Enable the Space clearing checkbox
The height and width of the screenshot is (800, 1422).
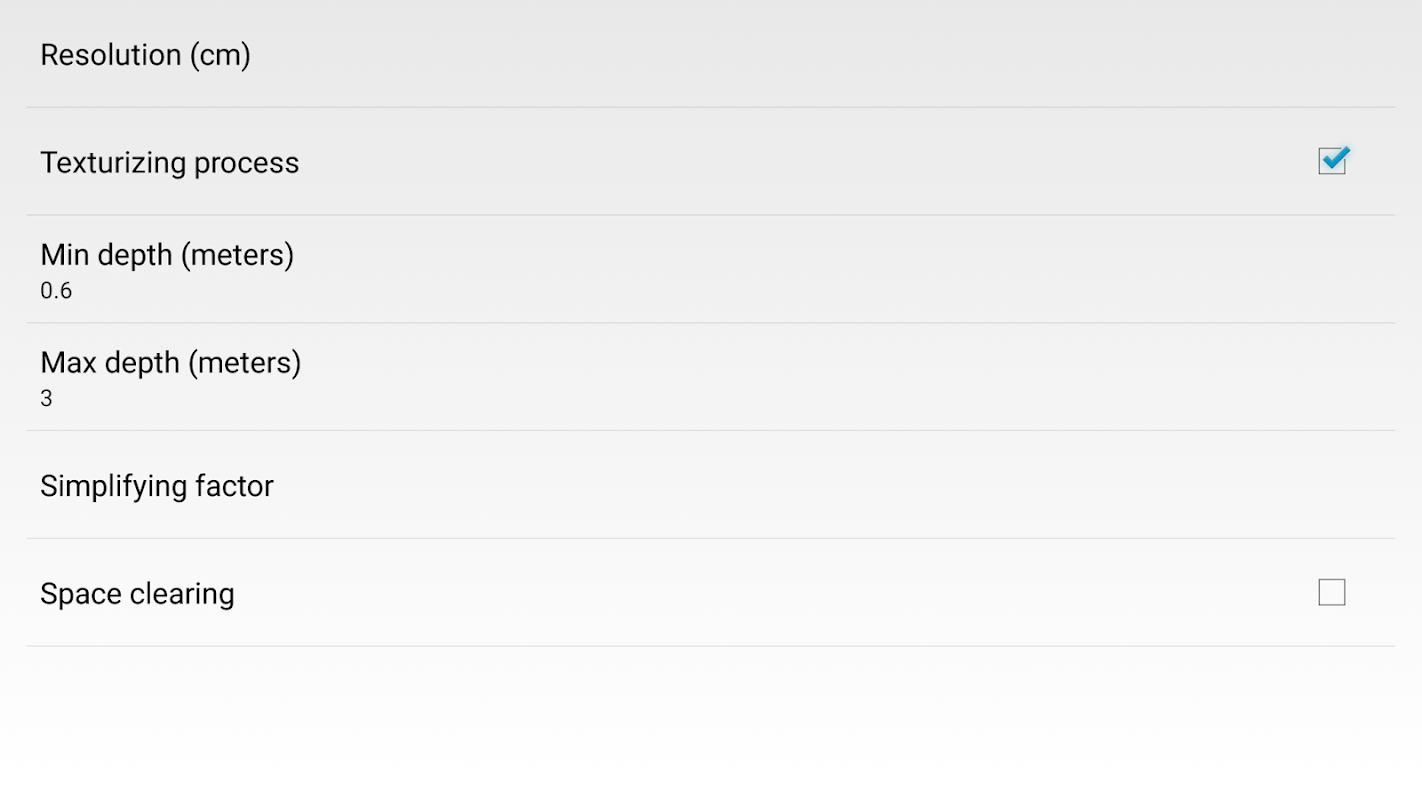1332,592
